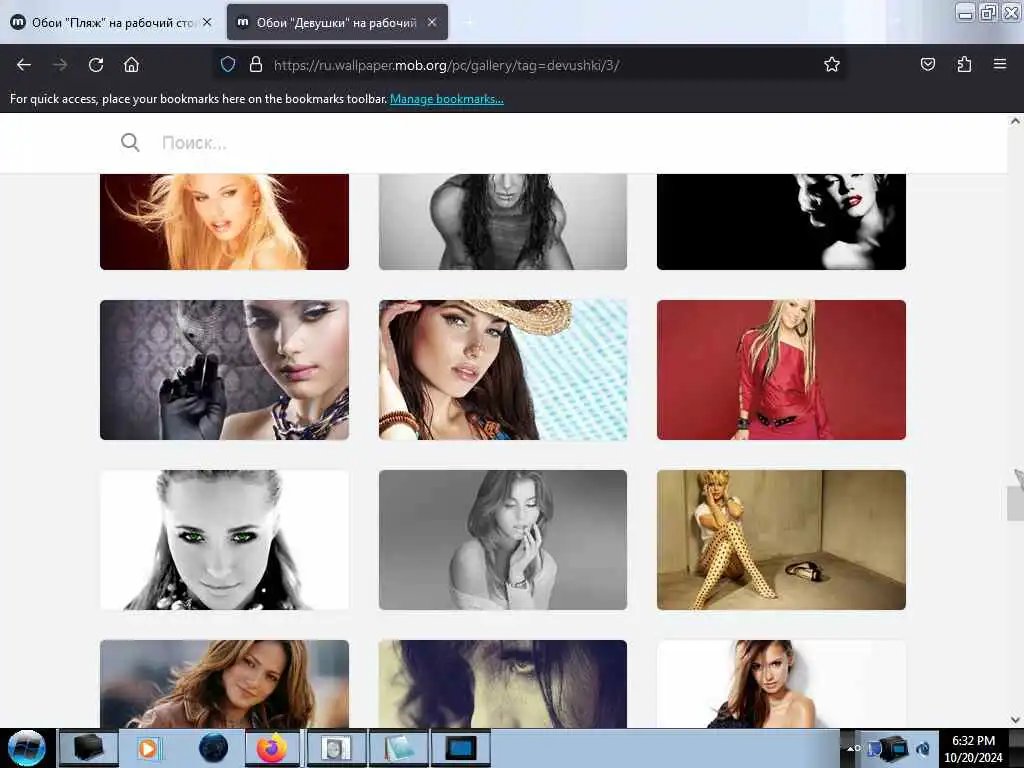This screenshot has width=1024, height=768.
Task: Go back to the previous page
Action: [x=24, y=65]
